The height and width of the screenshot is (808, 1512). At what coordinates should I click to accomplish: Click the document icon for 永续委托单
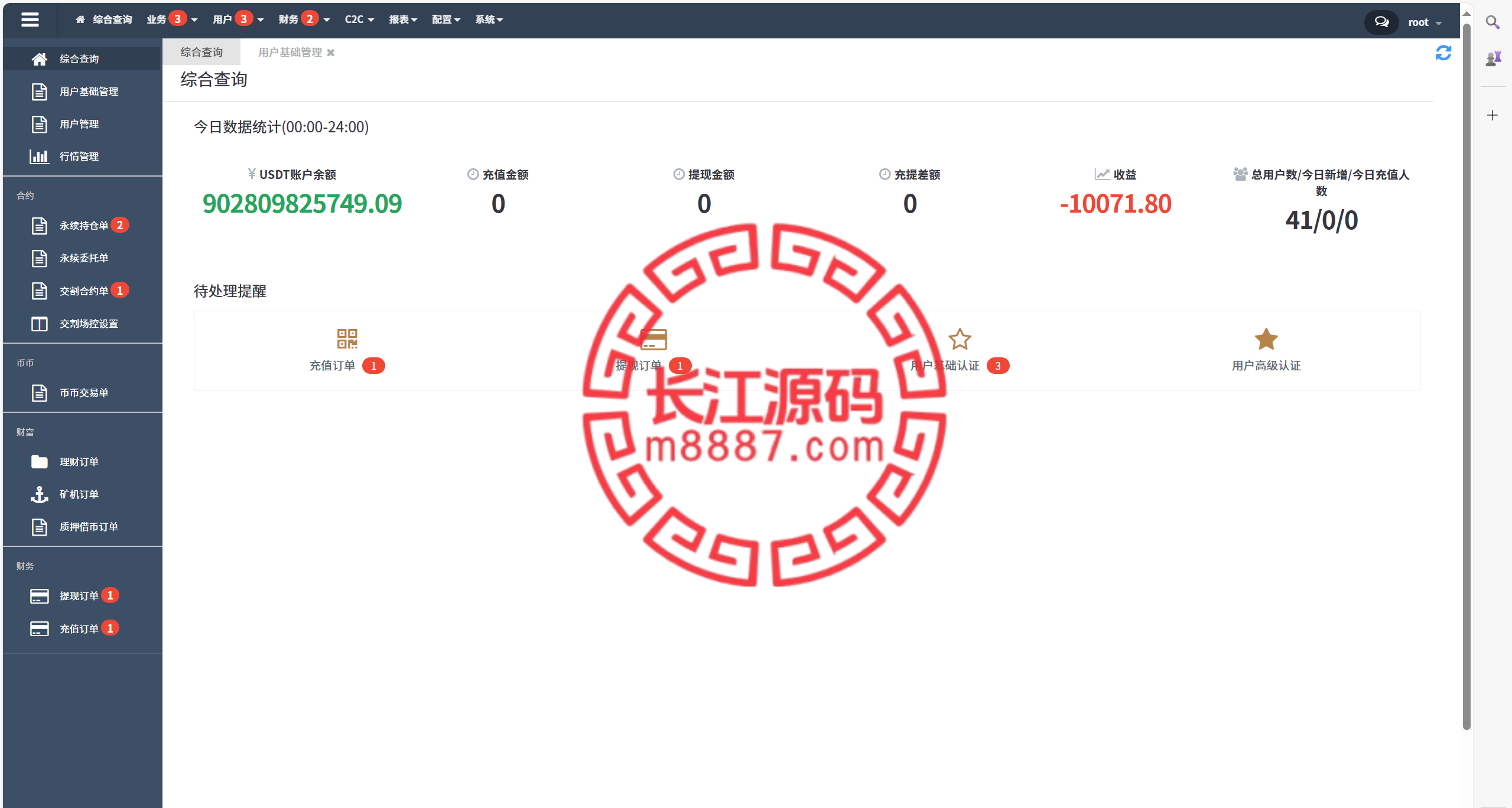(x=39, y=258)
